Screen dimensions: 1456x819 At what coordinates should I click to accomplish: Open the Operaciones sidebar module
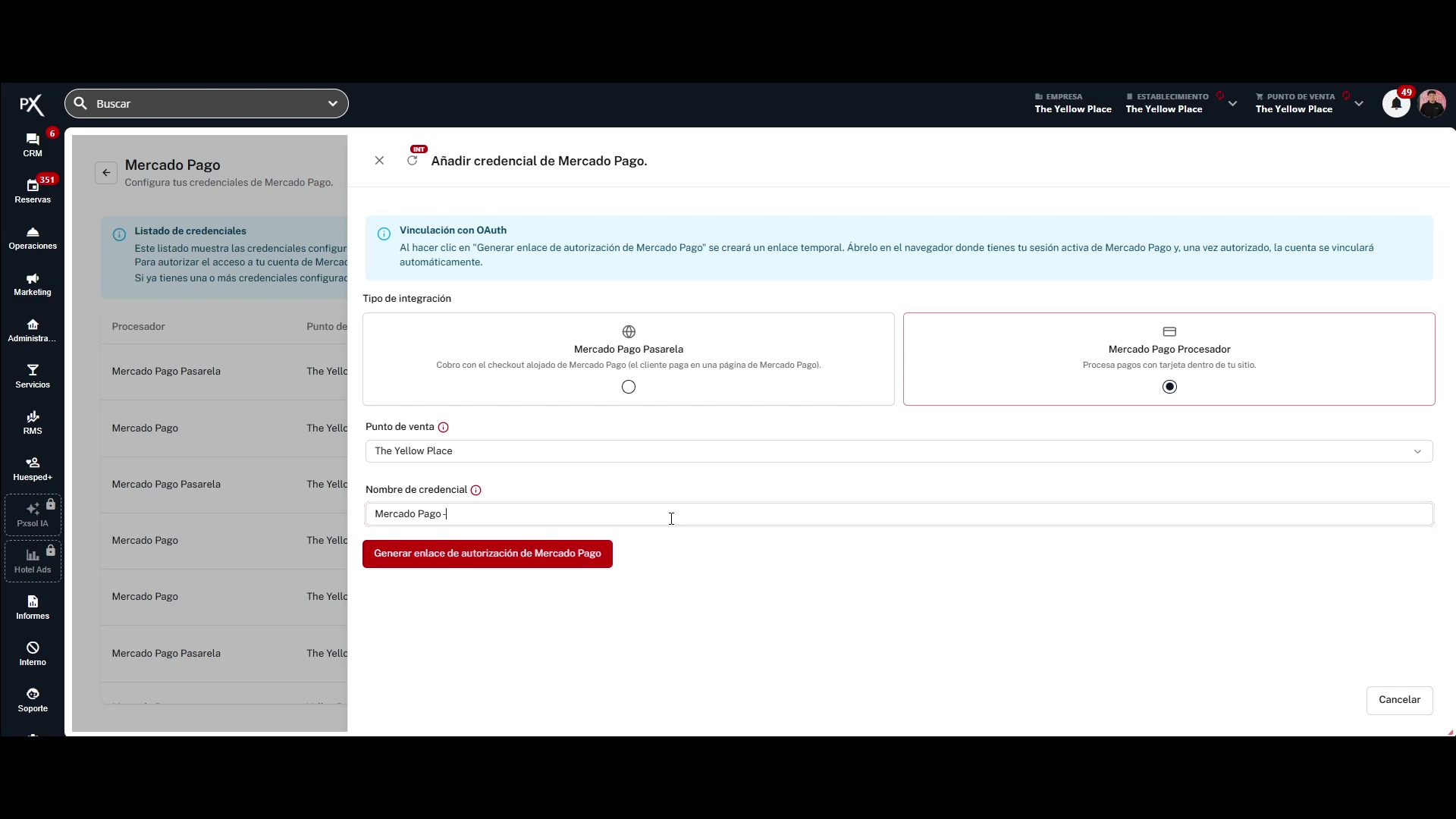(33, 237)
